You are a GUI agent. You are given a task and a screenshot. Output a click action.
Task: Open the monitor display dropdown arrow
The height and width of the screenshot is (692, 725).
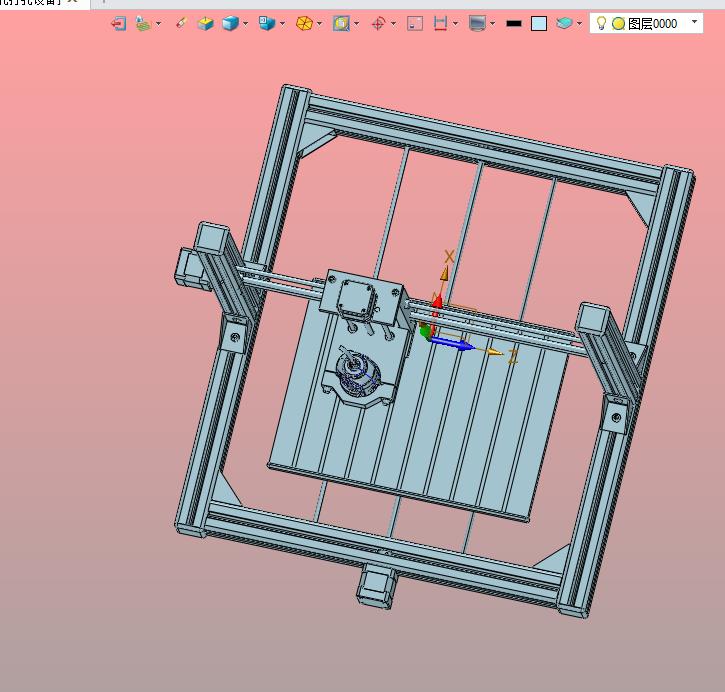coord(492,24)
